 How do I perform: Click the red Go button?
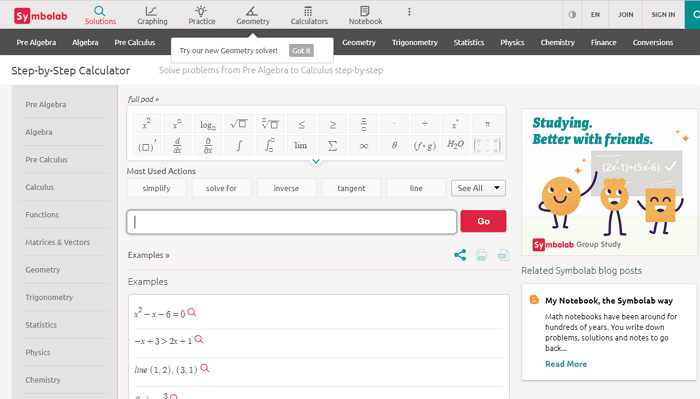[x=483, y=221]
